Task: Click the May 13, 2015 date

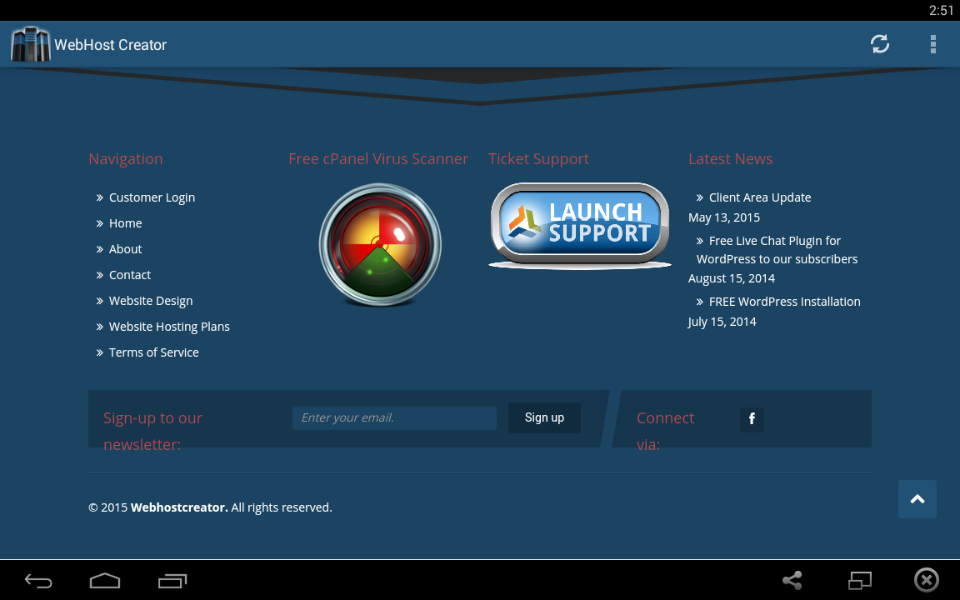Action: point(724,217)
